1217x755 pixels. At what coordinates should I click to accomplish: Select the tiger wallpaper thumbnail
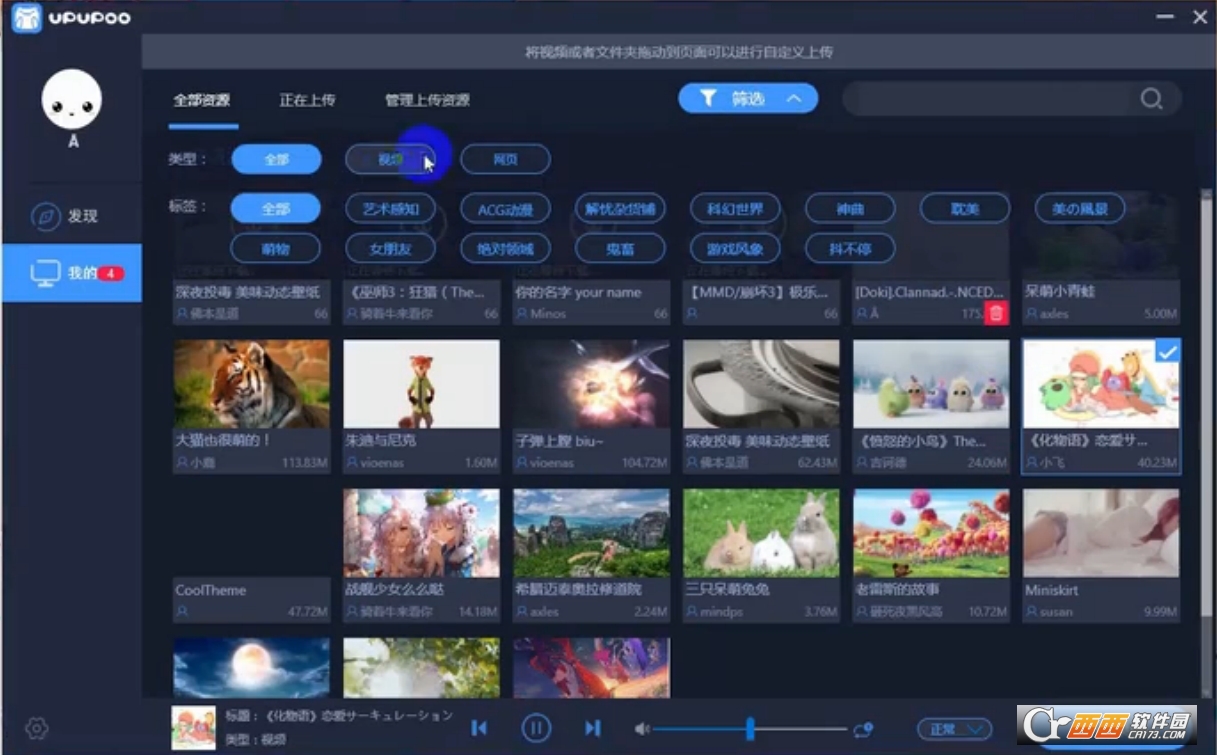click(251, 384)
